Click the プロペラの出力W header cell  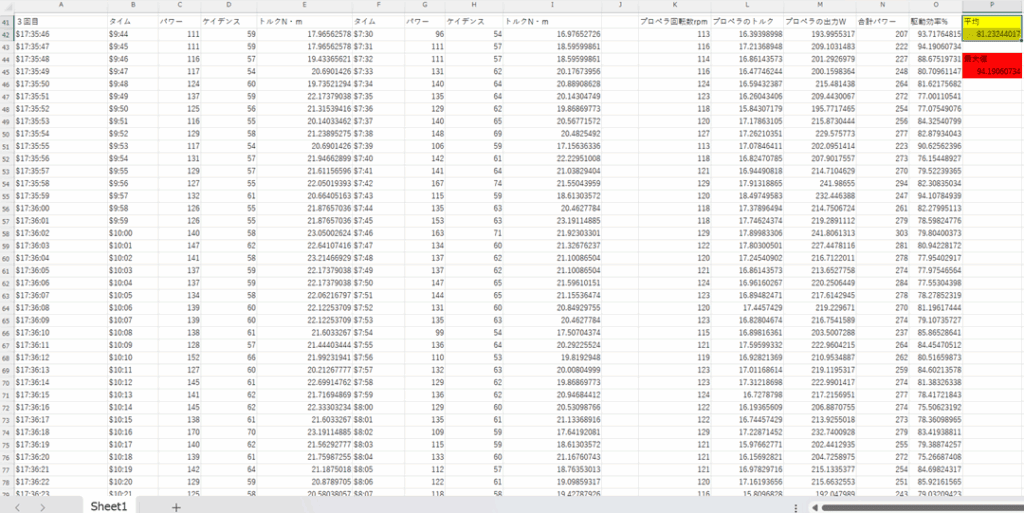(x=817, y=21)
